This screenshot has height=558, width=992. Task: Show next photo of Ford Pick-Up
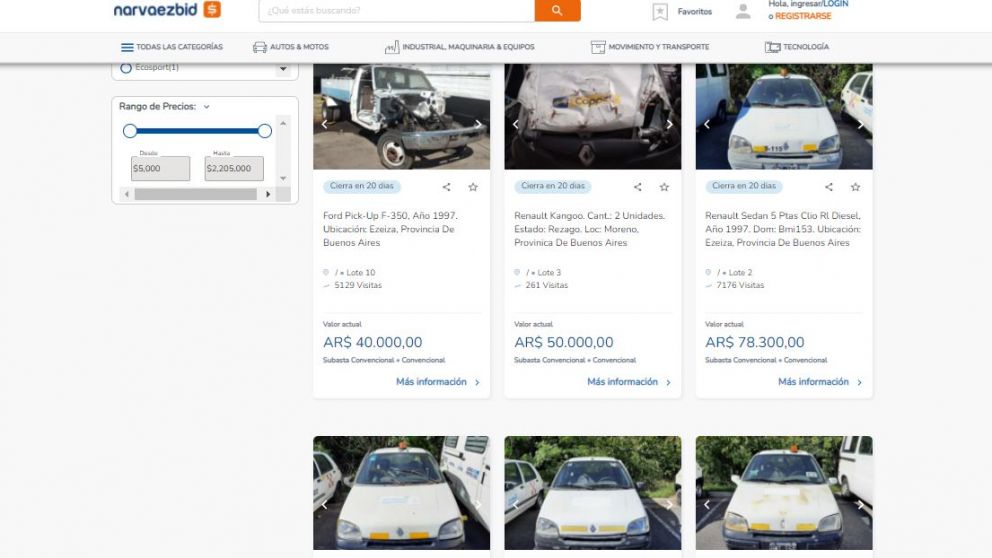(x=478, y=125)
